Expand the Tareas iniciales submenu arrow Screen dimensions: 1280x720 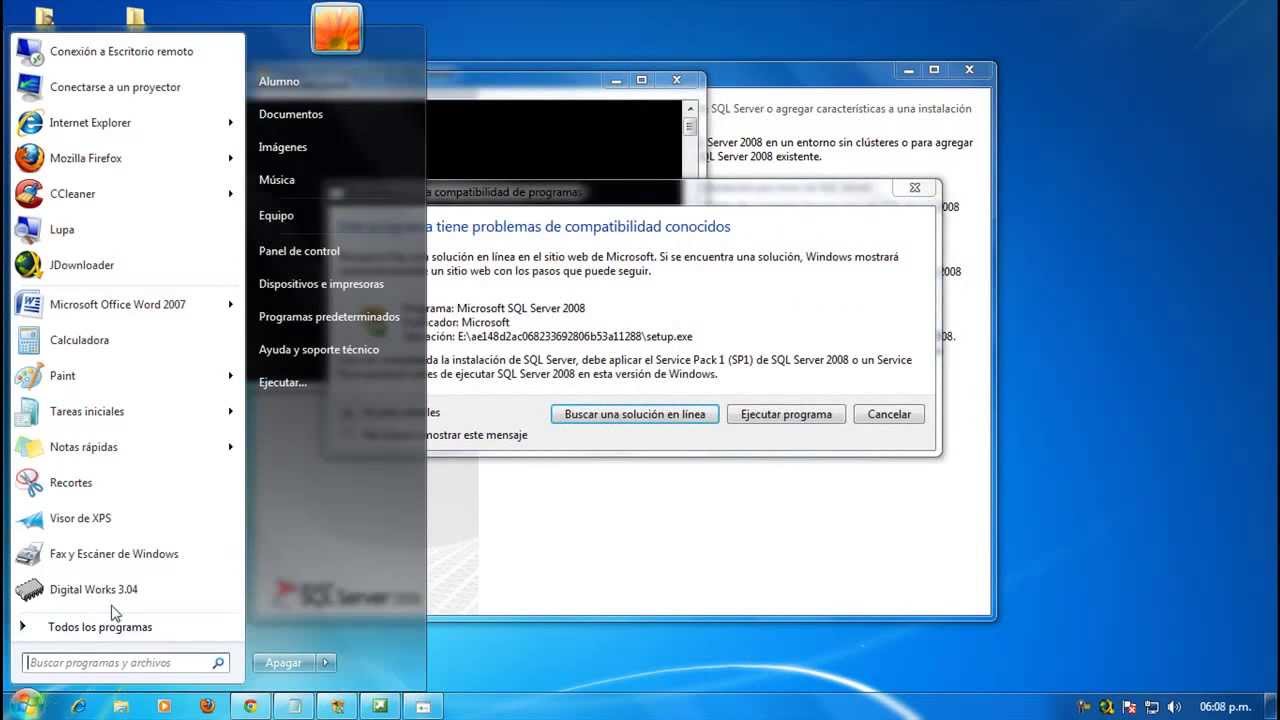point(230,411)
